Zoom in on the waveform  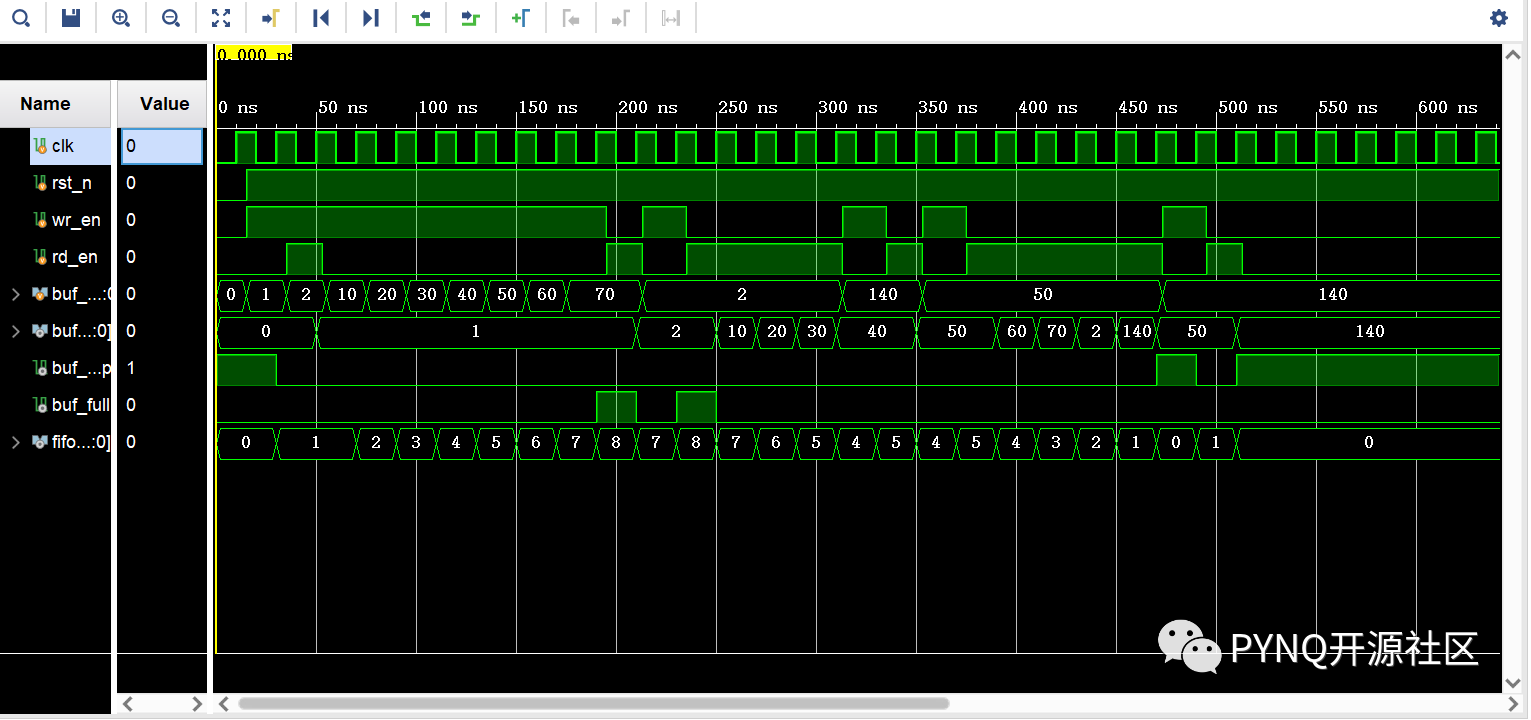(x=121, y=18)
